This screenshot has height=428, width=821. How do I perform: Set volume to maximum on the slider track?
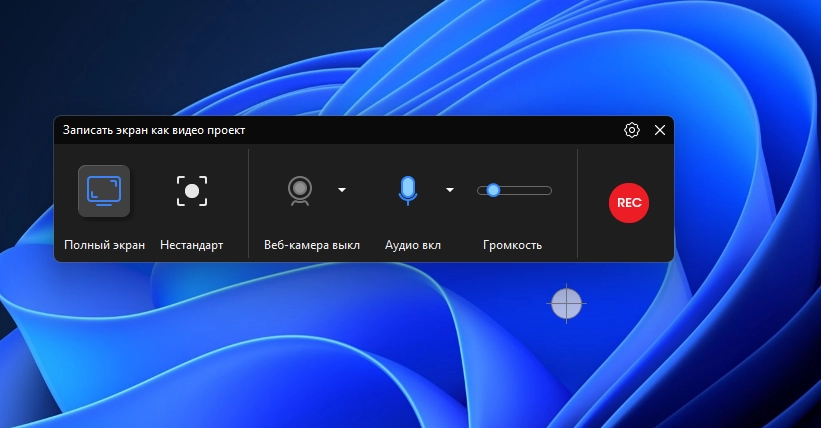tap(549, 190)
